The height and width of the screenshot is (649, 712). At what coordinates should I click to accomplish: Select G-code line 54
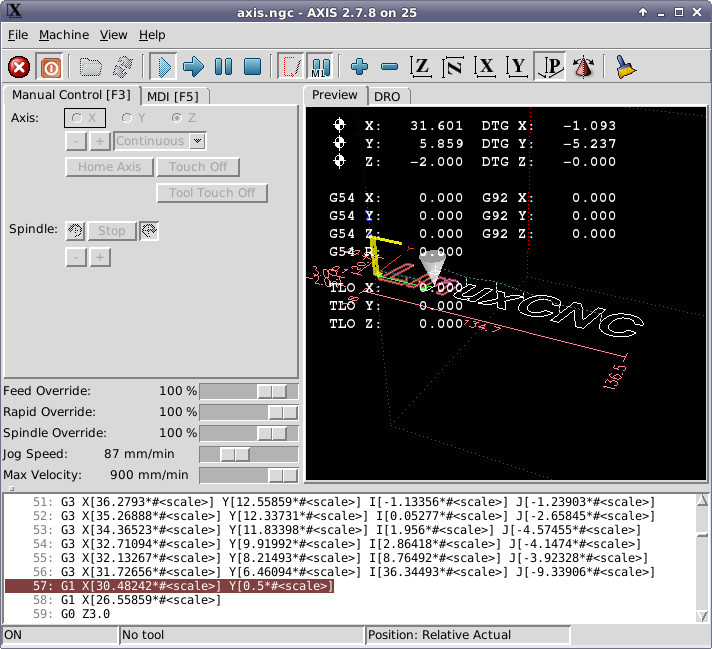[x=337, y=544]
